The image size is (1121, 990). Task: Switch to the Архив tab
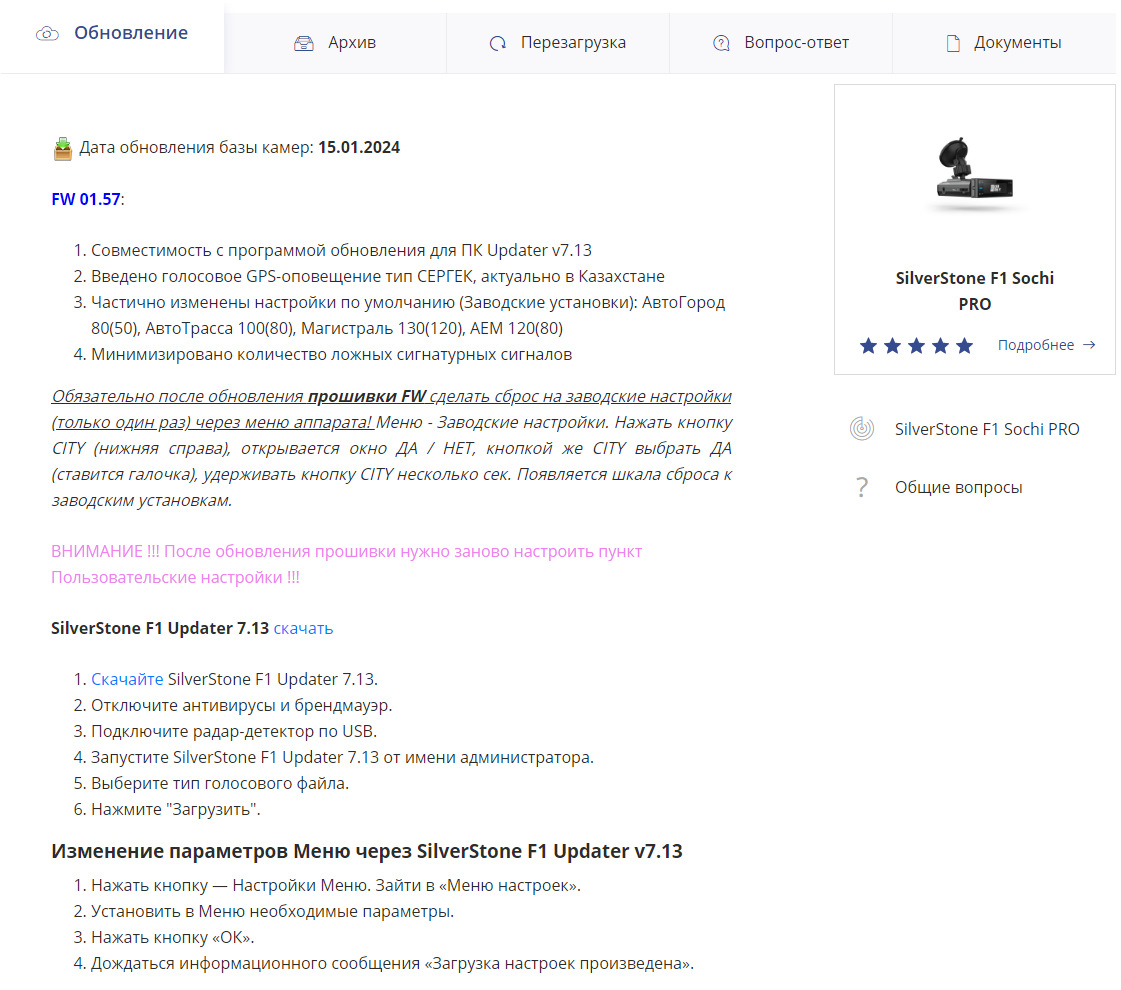pos(335,43)
